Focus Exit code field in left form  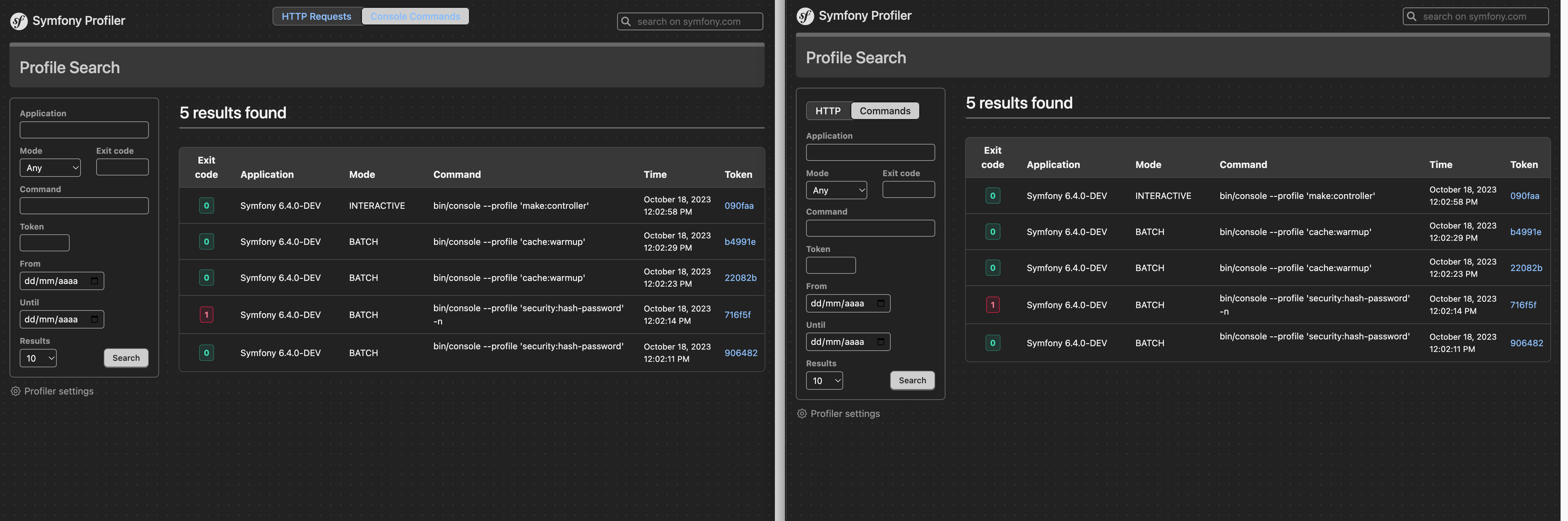pyautogui.click(x=122, y=167)
